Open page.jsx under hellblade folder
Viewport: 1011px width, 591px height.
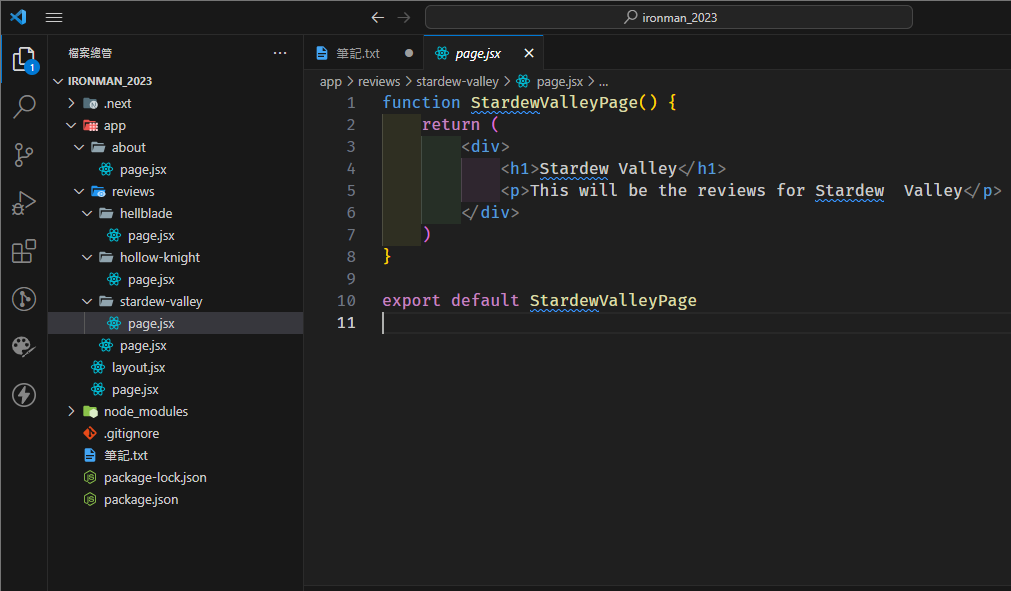[x=151, y=235]
